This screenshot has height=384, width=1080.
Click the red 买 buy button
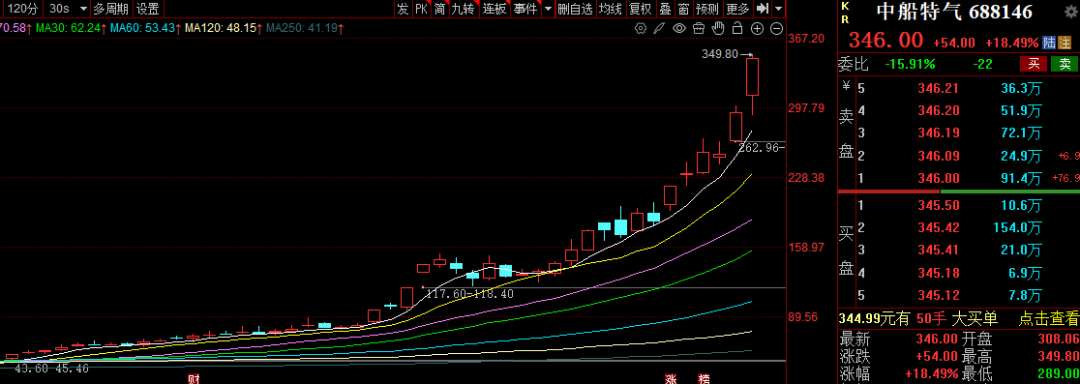(x=1033, y=64)
